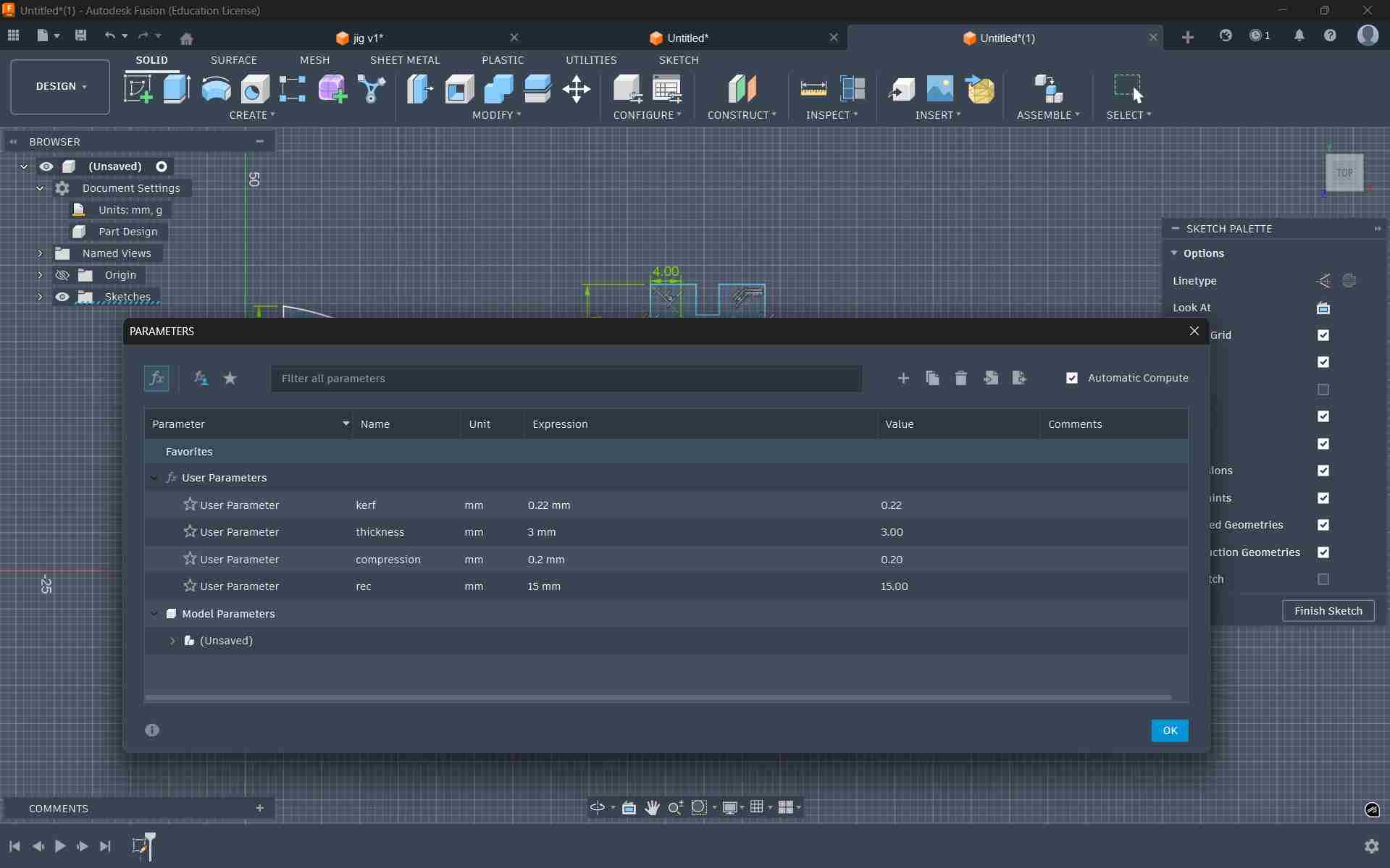Collapse the User Parameters group

(154, 478)
